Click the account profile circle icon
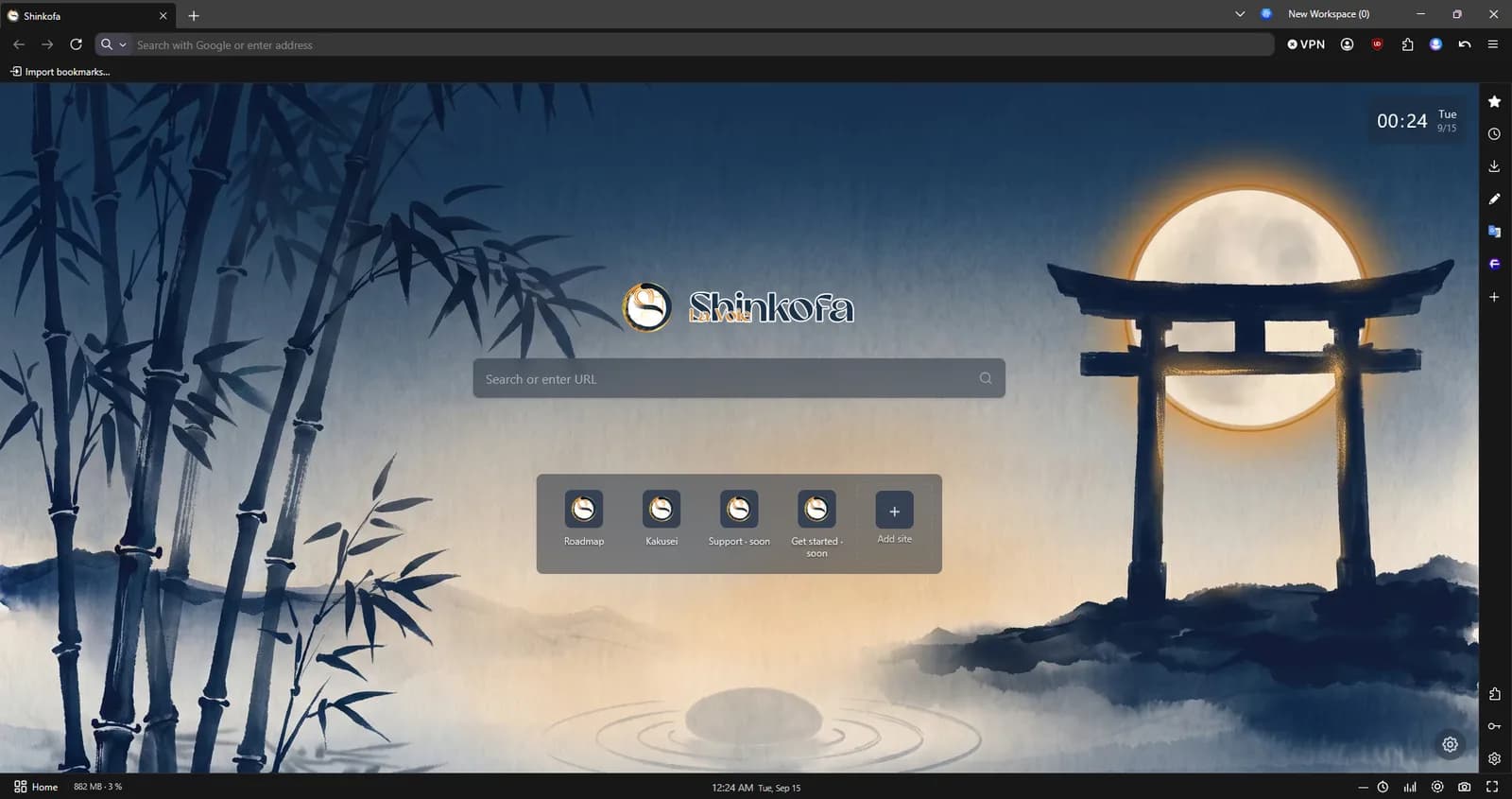This screenshot has width=1512, height=799. point(1347,44)
